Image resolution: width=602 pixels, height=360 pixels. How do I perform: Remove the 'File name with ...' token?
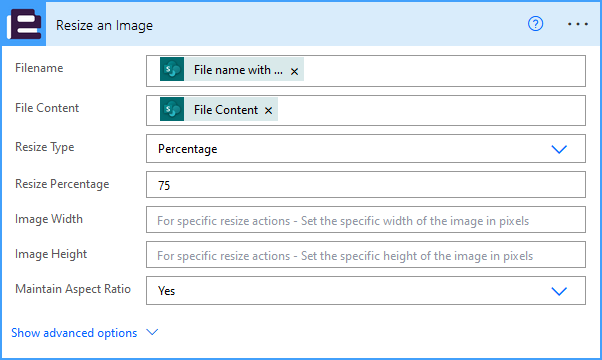pyautogui.click(x=294, y=71)
